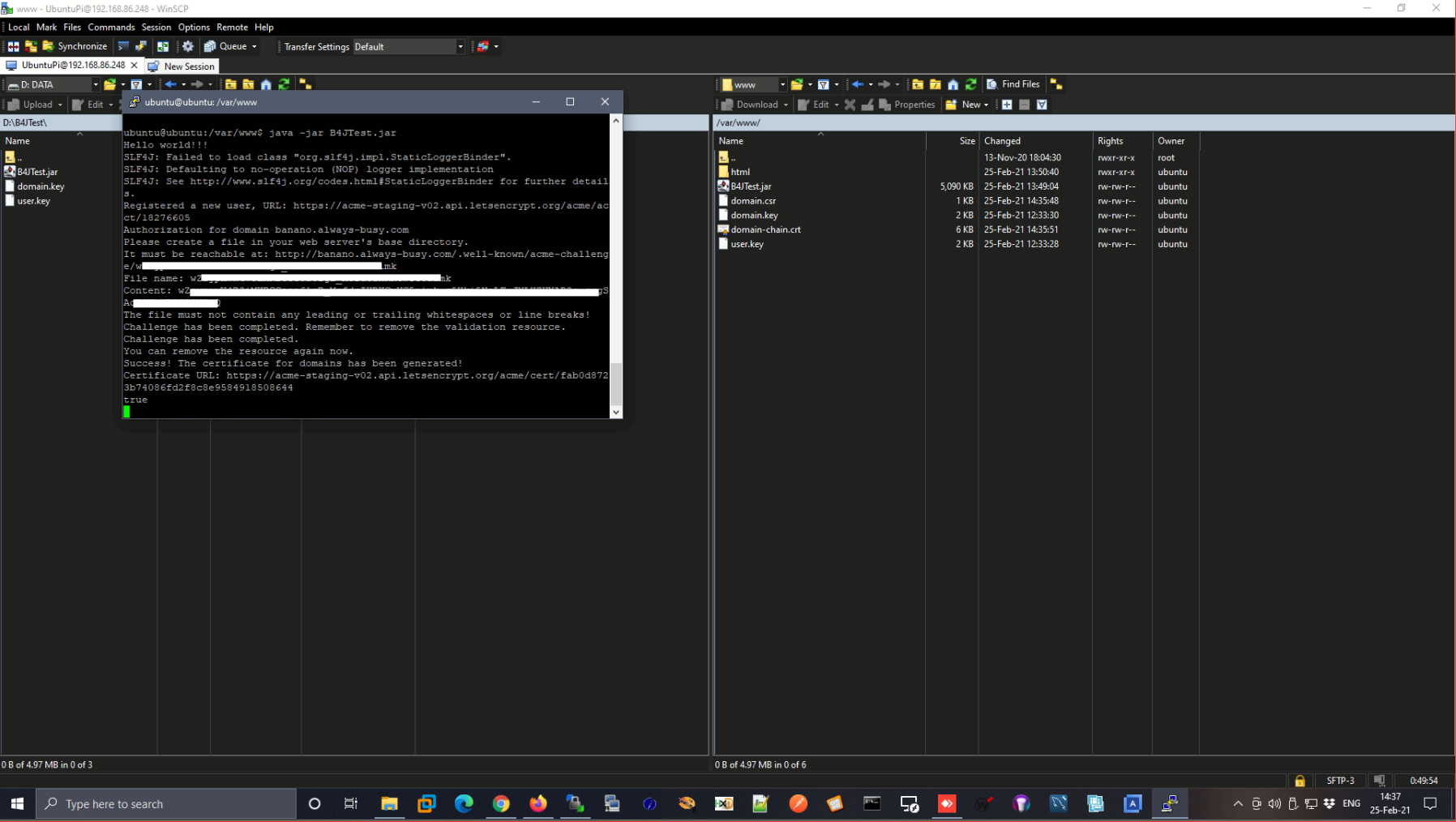1456x822 pixels.
Task: Open the Queue dropdown arrow
Action: coord(255,46)
